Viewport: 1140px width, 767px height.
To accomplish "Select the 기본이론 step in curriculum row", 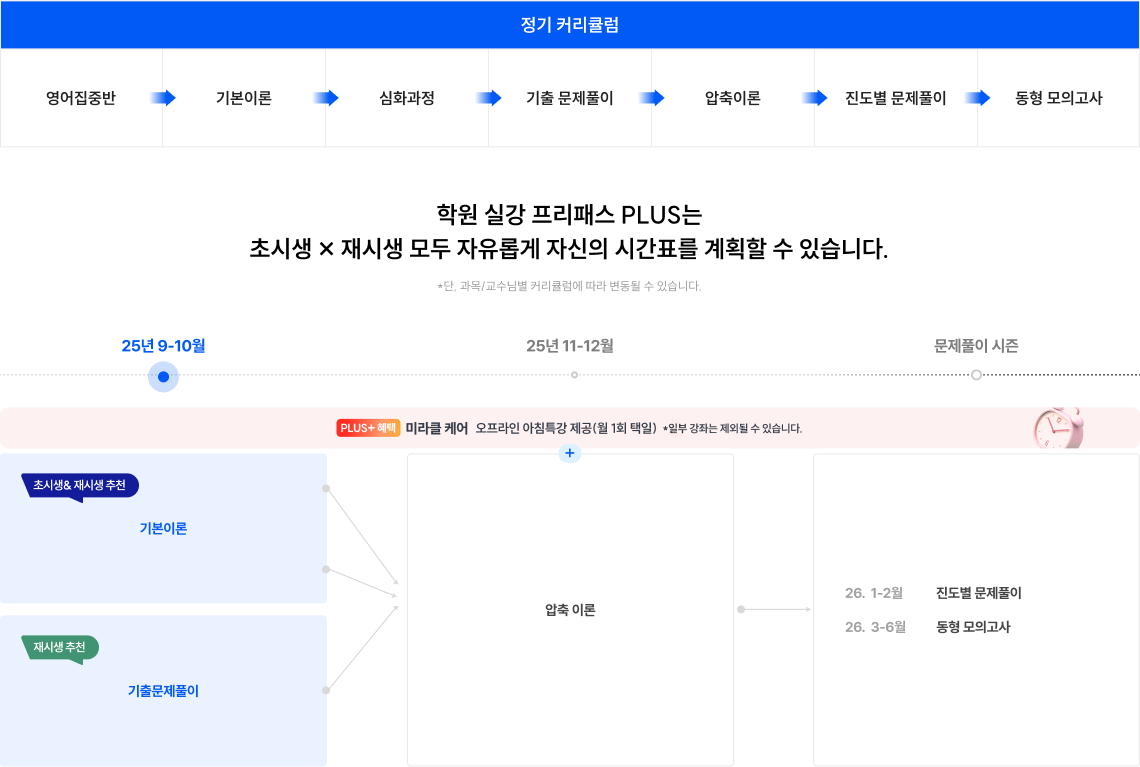I will [244, 97].
